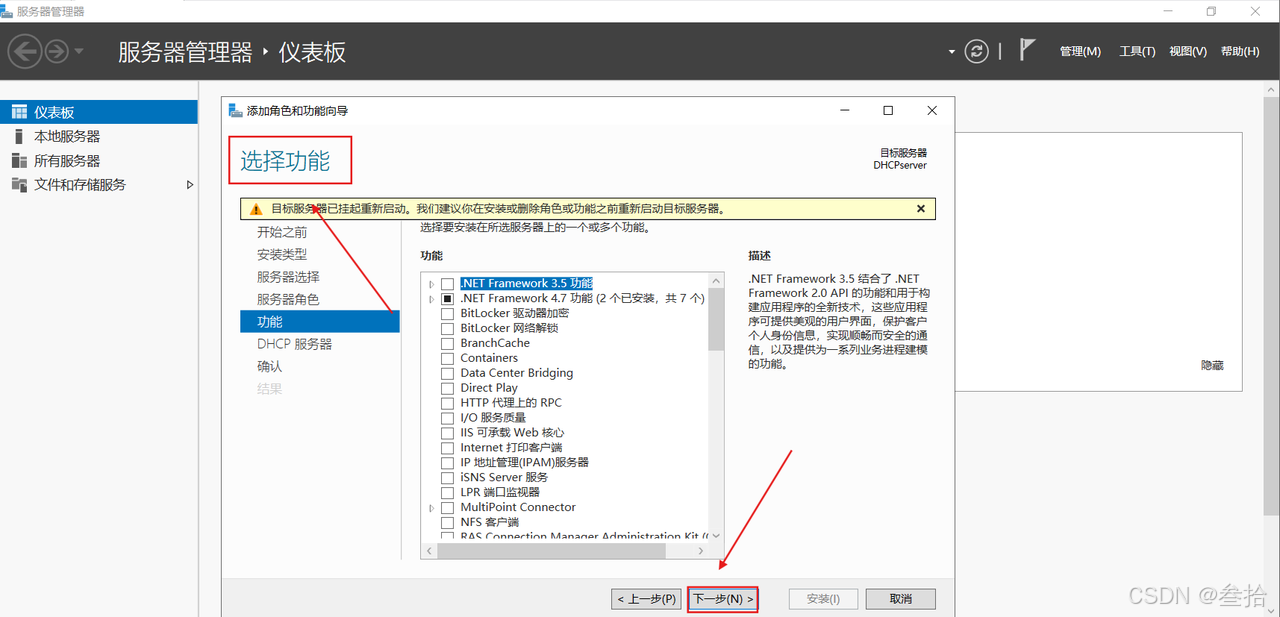Go to the 服务器选择 wizard step

coord(288,277)
